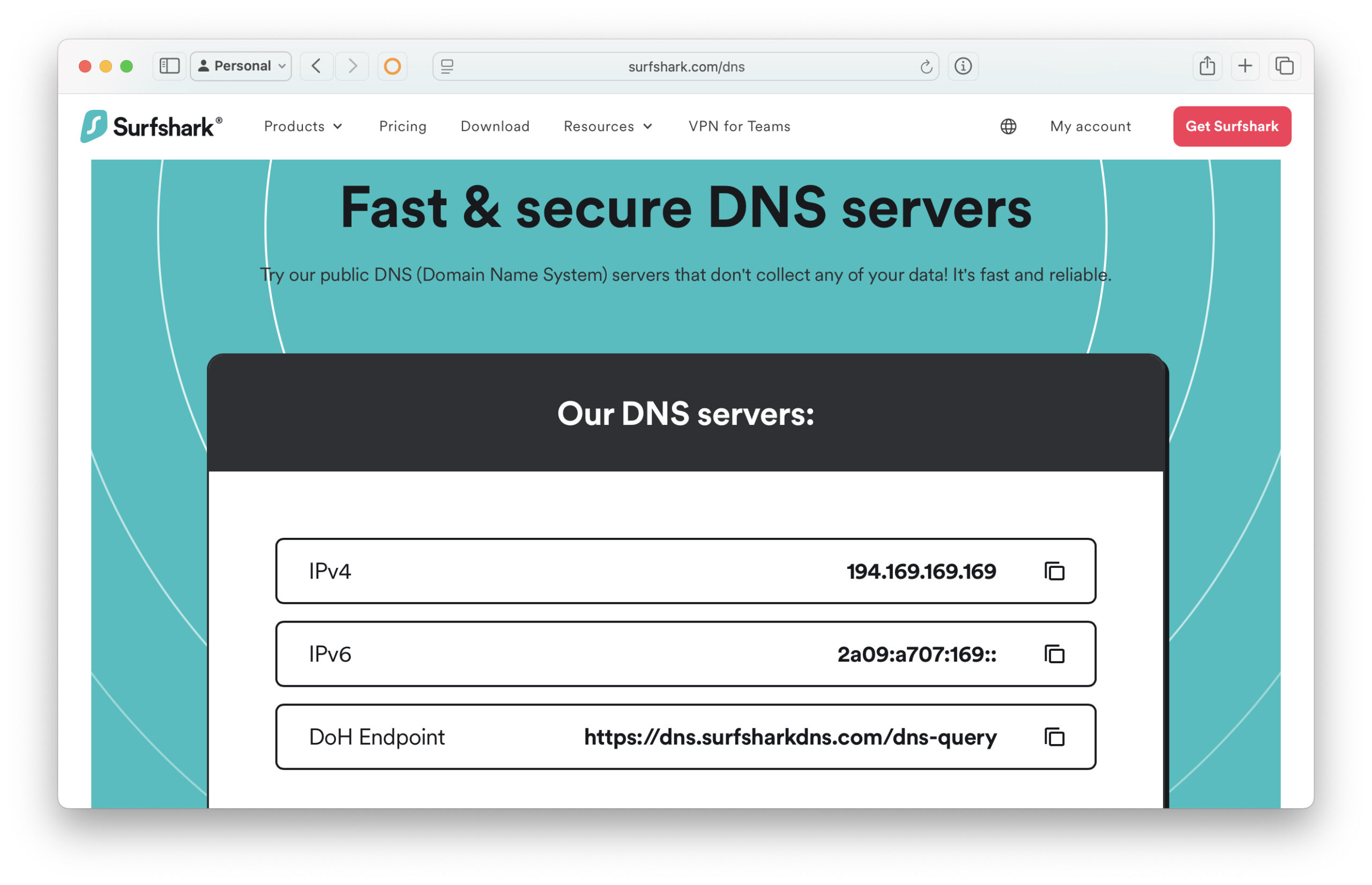Go to My account
Viewport: 1372px width, 885px height.
[1089, 126]
